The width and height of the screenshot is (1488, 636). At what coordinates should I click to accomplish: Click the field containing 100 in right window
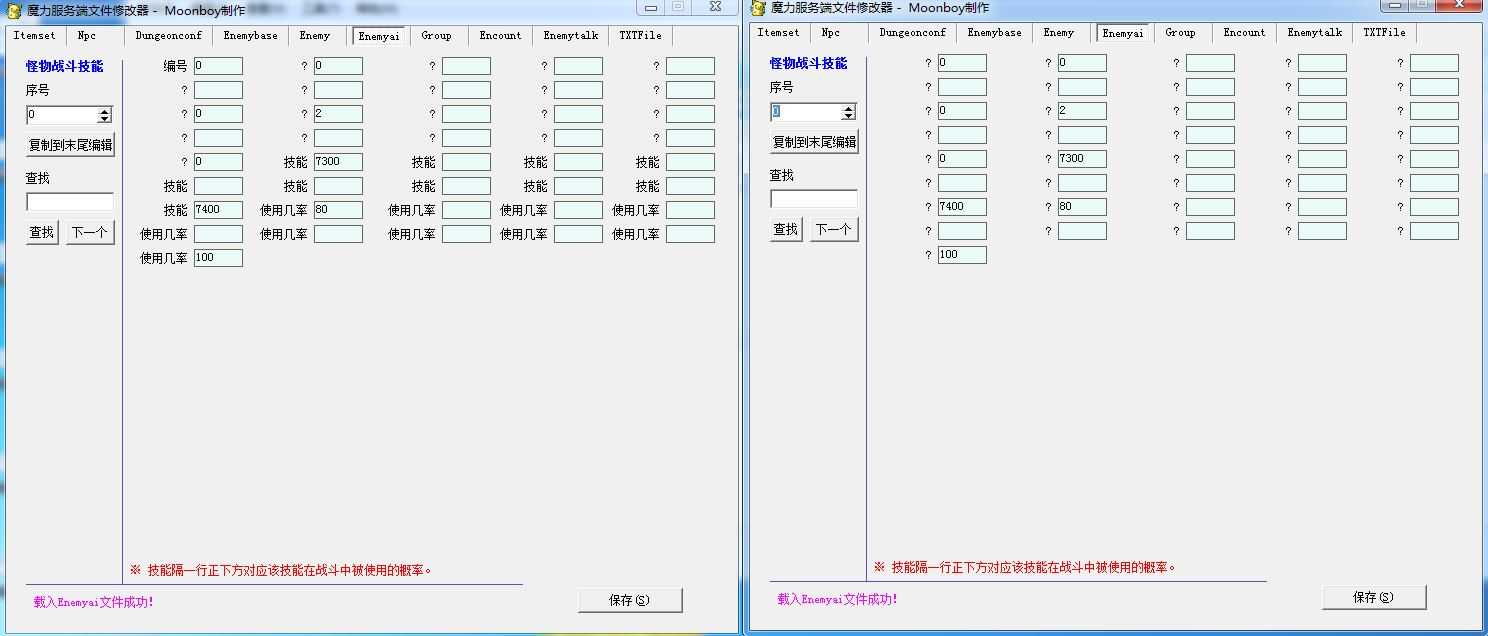pyautogui.click(x=962, y=255)
